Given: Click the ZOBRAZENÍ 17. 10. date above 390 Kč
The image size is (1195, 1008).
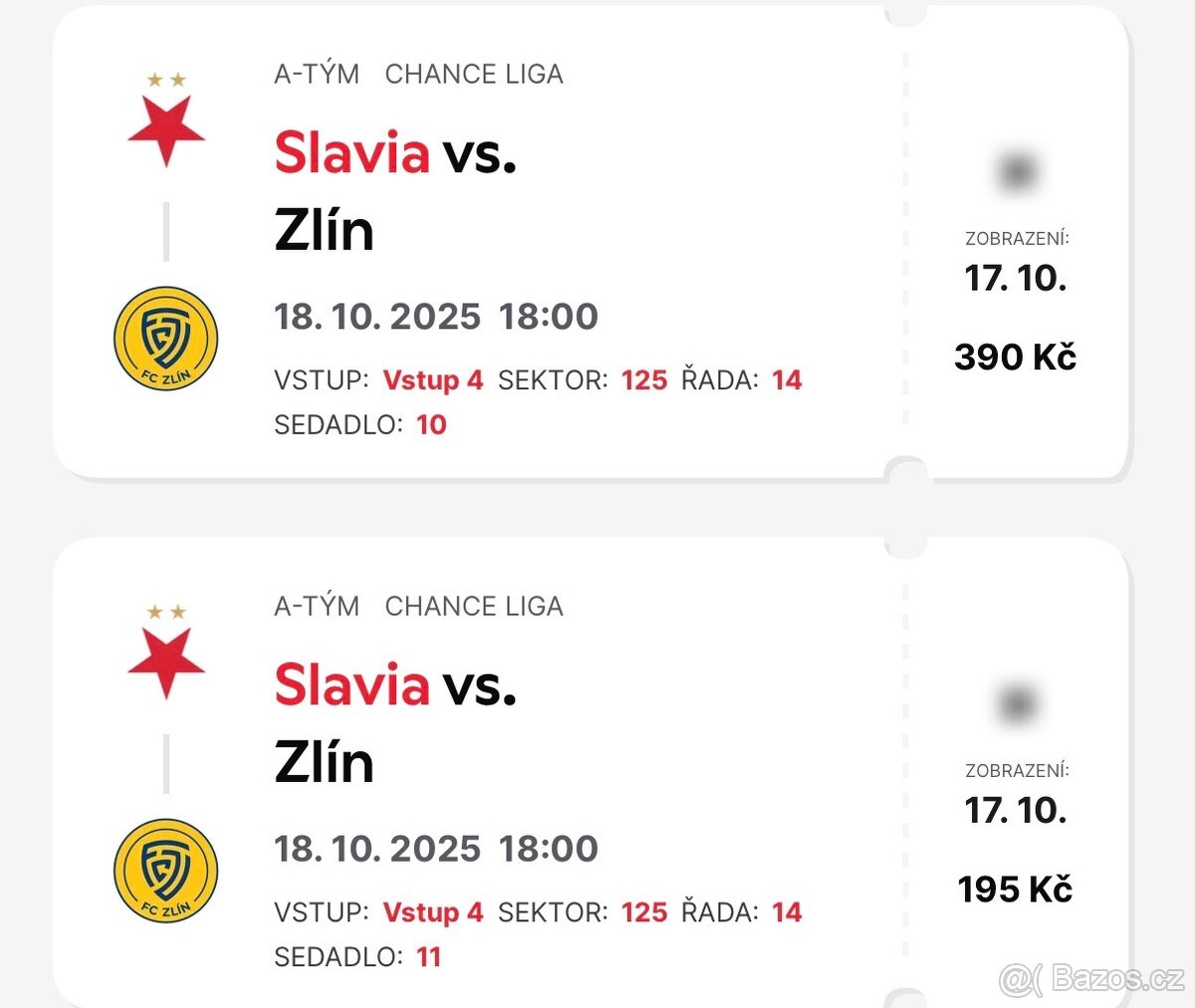Looking at the screenshot, I should 1016,277.
